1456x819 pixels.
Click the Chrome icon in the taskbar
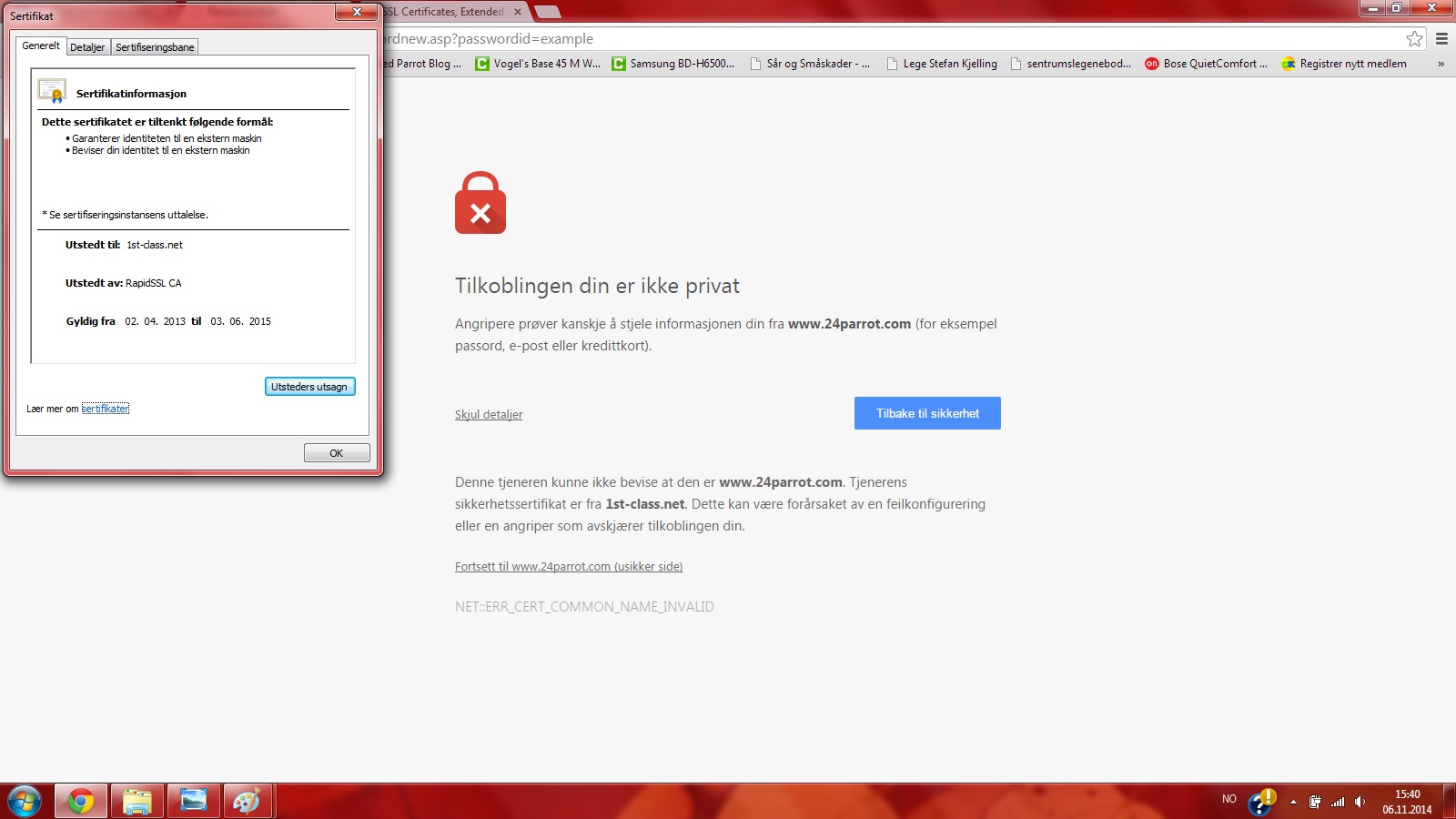pos(81,802)
